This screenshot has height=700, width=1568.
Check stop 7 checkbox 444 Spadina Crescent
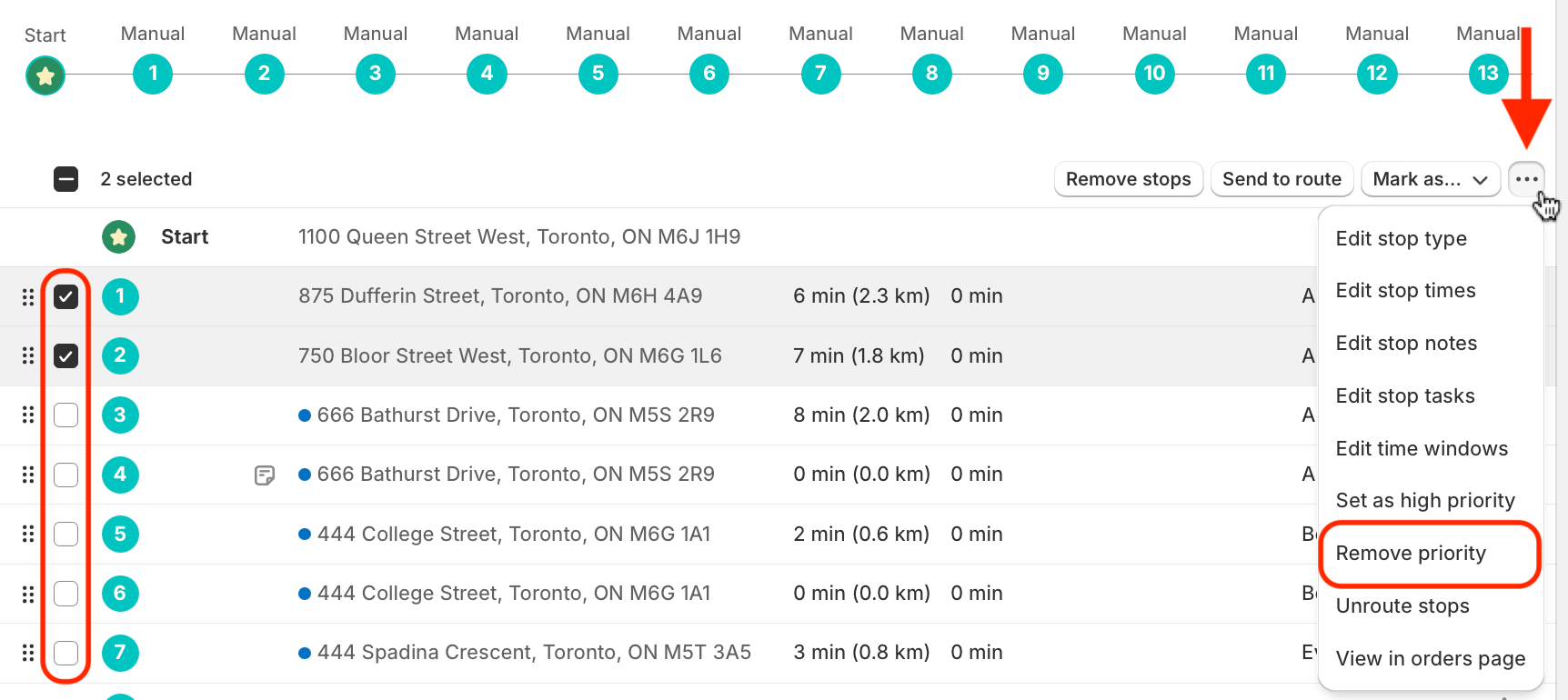tap(65, 653)
